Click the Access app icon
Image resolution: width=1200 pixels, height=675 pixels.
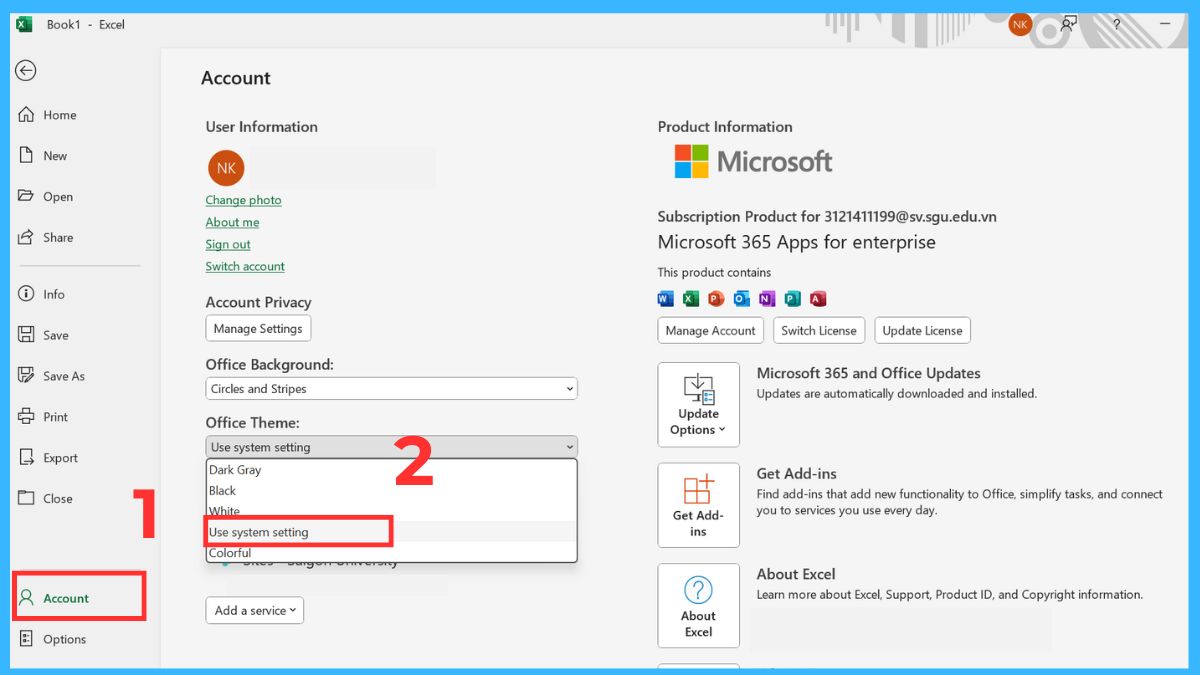coord(818,298)
